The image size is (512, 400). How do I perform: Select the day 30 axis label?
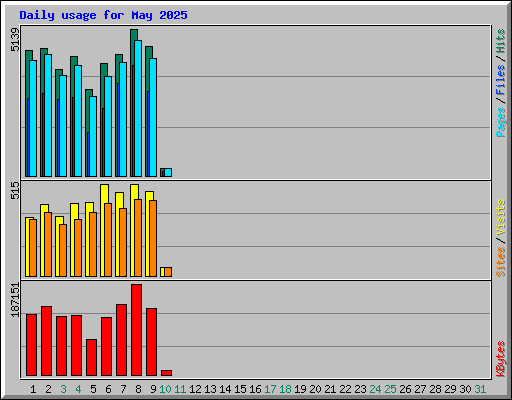coord(465,389)
